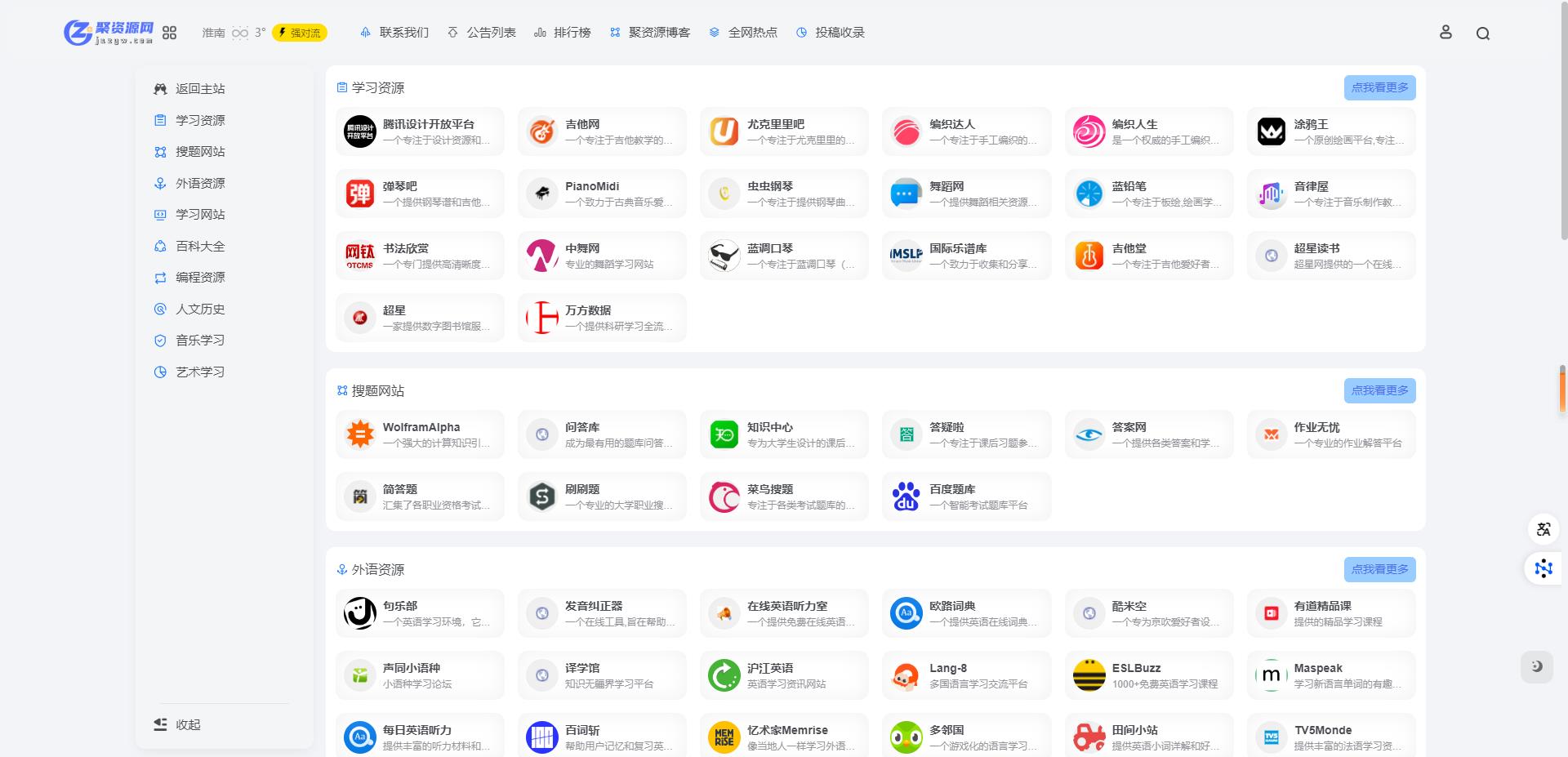The height and width of the screenshot is (757, 1568).
Task: Open the 全网热点 menu item
Action: 743,33
